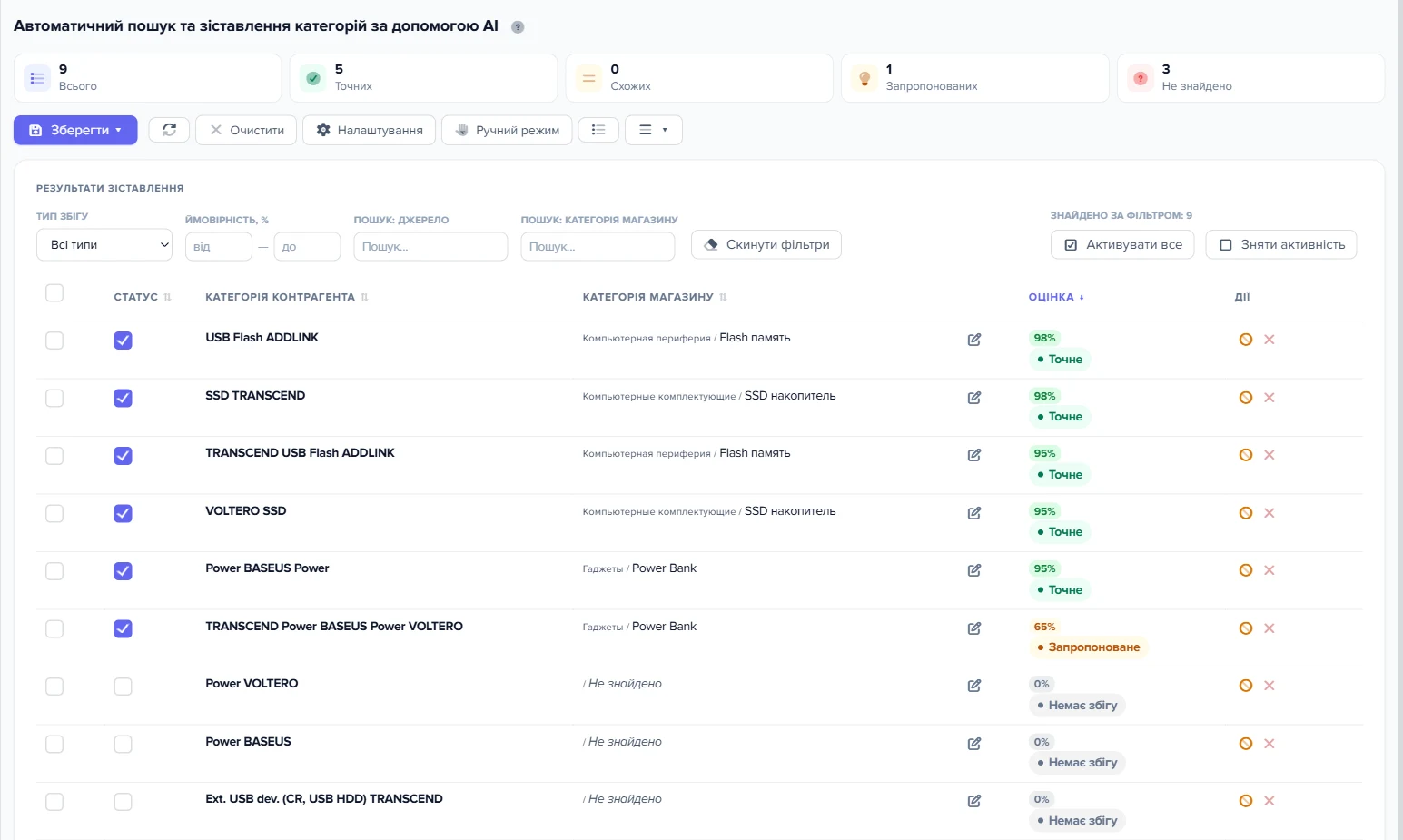1403x840 pixels.
Task: Filter by the Точних summary card
Action: tap(423, 78)
